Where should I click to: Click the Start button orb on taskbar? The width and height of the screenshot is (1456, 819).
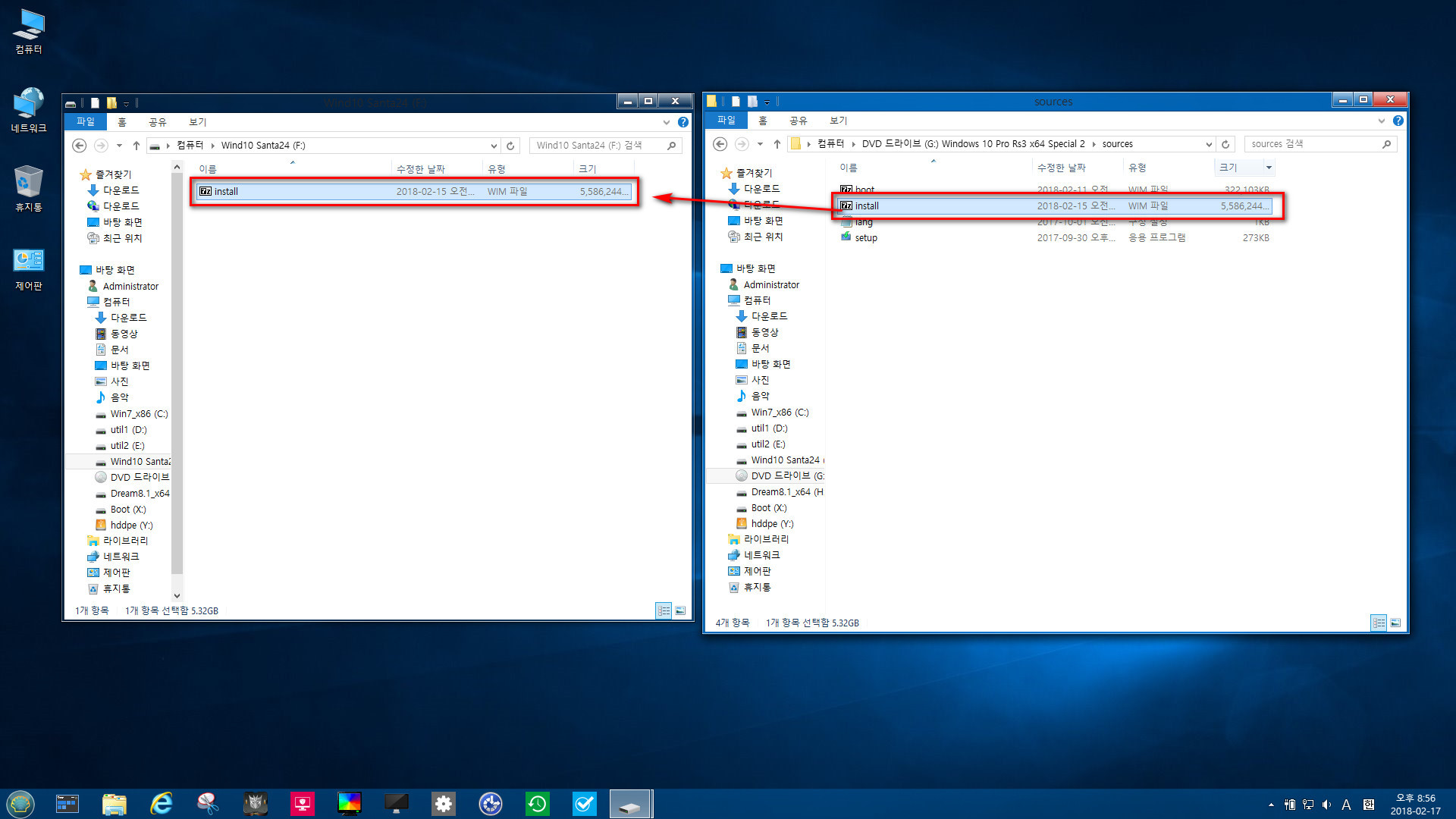pos(20,803)
